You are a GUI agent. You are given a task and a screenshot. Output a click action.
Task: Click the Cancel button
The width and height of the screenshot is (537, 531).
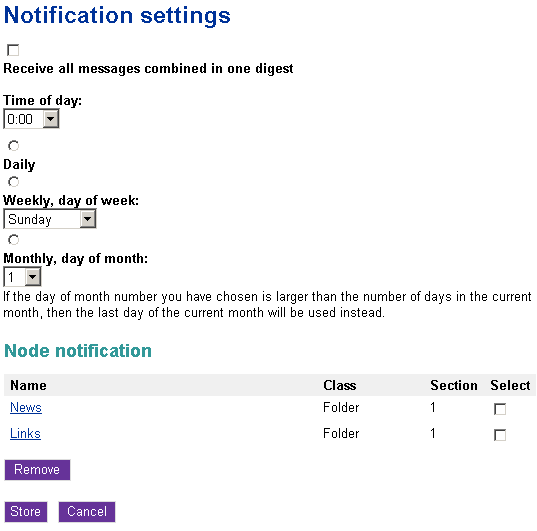[x=87, y=511]
